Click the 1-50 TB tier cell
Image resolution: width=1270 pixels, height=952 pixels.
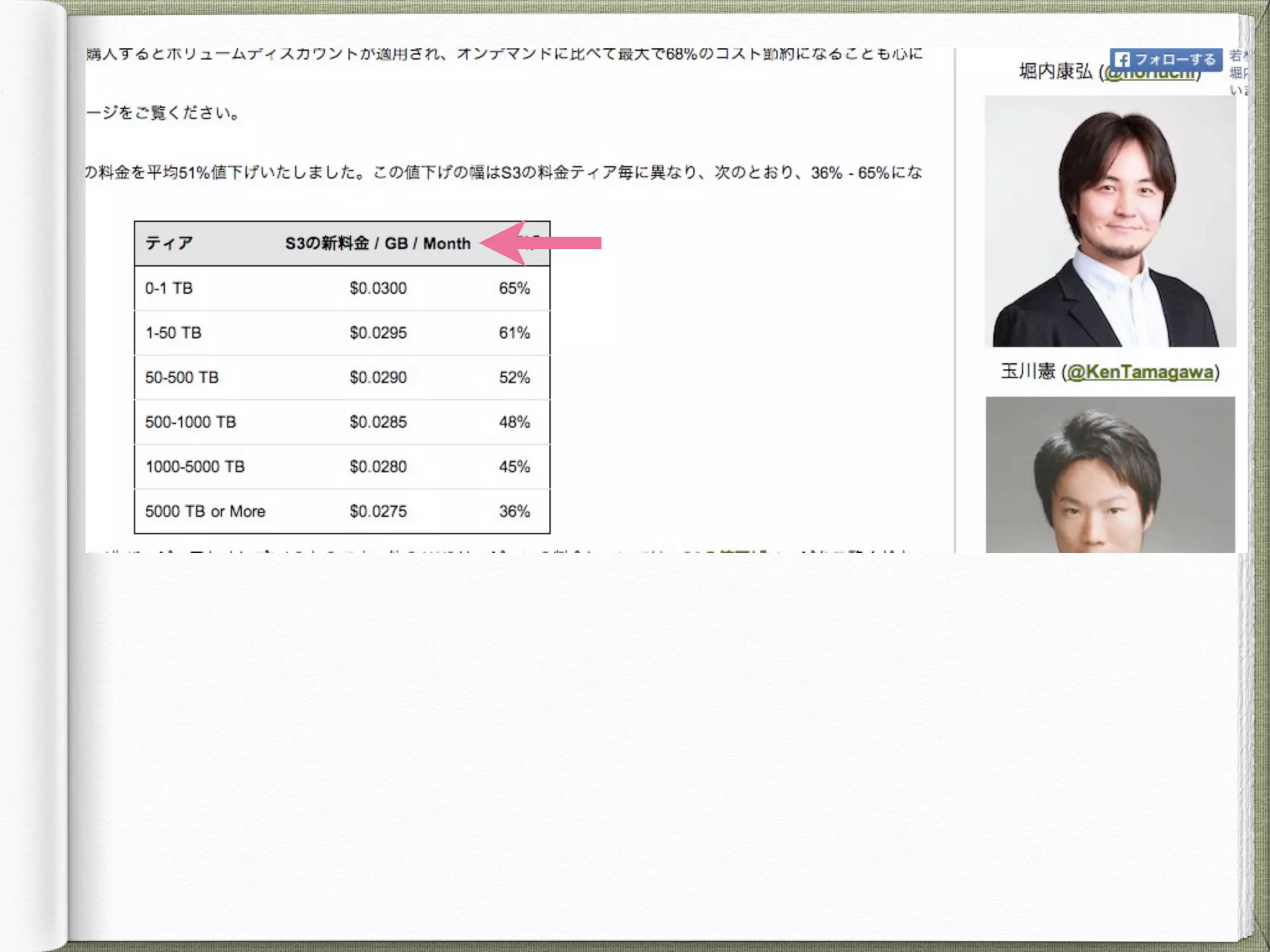pos(173,333)
